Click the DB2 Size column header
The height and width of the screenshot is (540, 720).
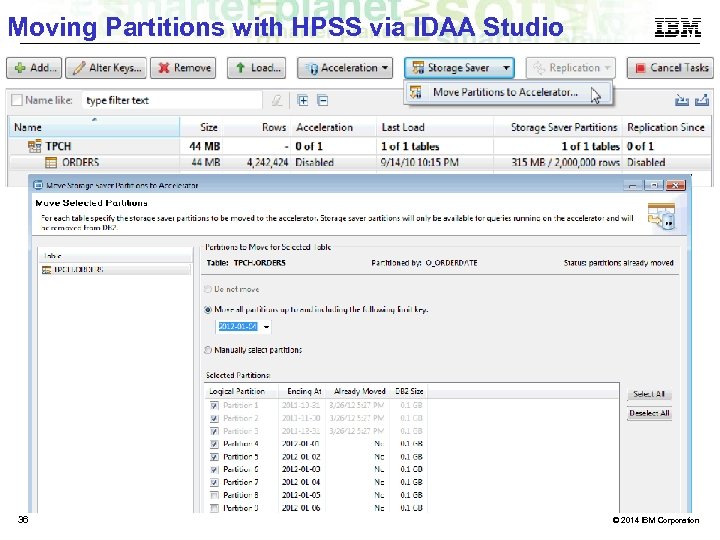(409, 391)
